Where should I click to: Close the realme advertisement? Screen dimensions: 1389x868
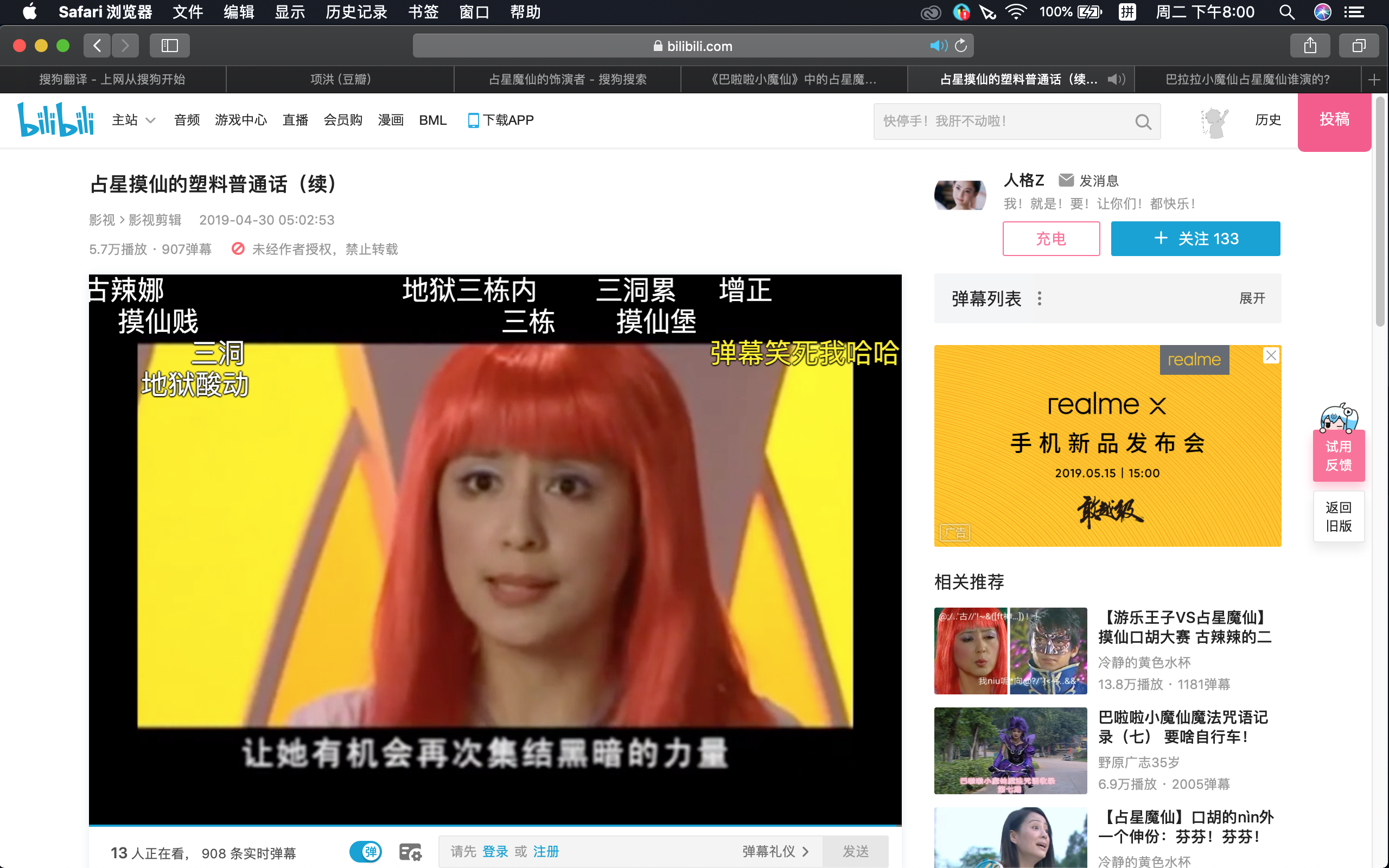[1271, 356]
